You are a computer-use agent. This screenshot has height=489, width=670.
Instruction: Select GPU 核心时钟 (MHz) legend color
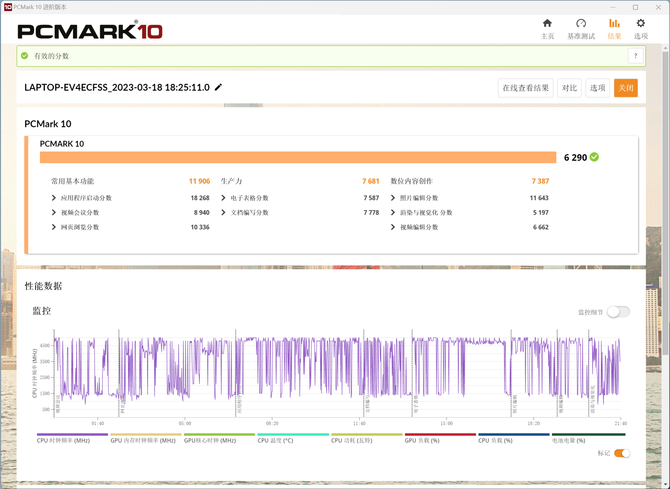(x=219, y=434)
